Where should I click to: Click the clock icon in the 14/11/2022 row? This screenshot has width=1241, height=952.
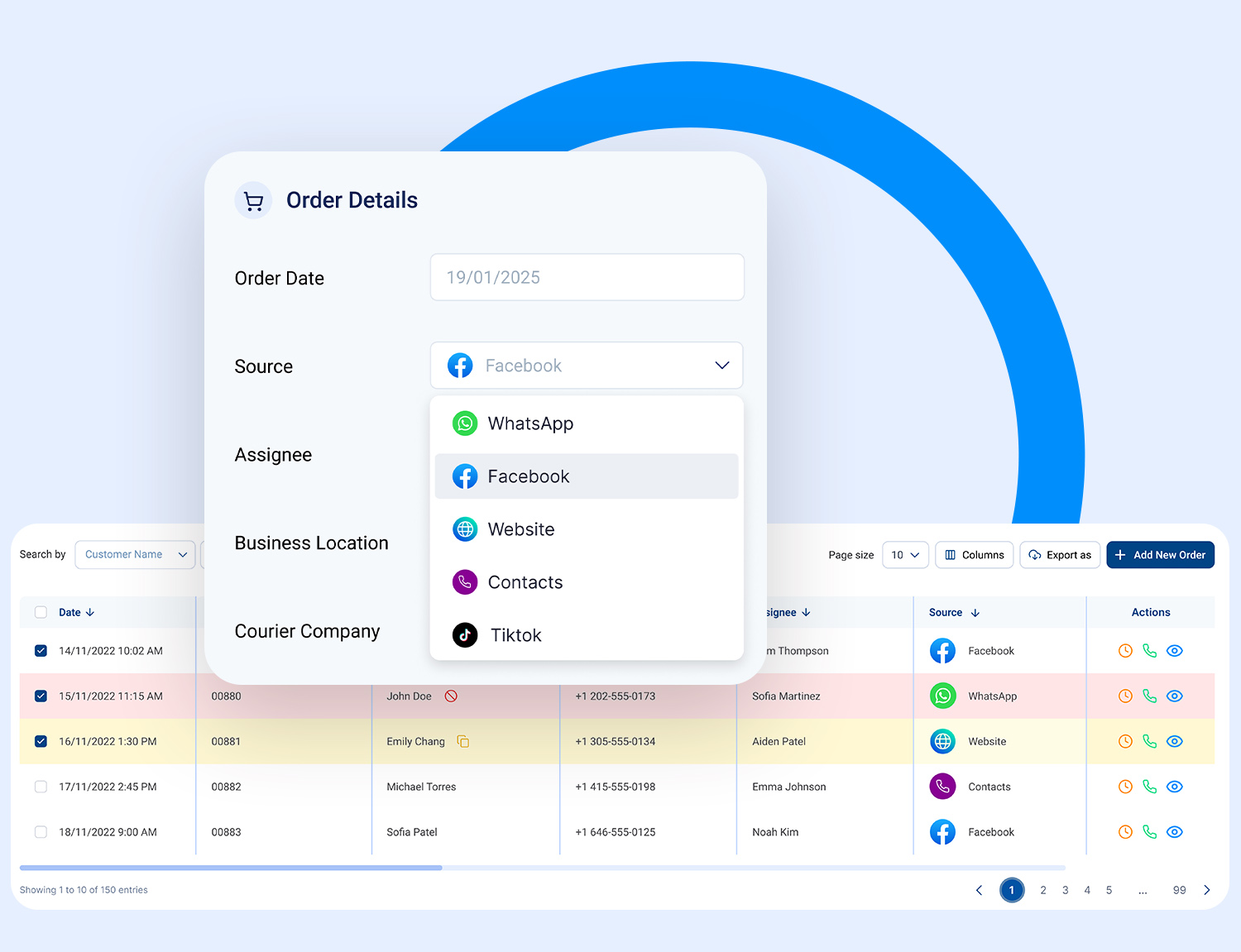pos(1125,651)
